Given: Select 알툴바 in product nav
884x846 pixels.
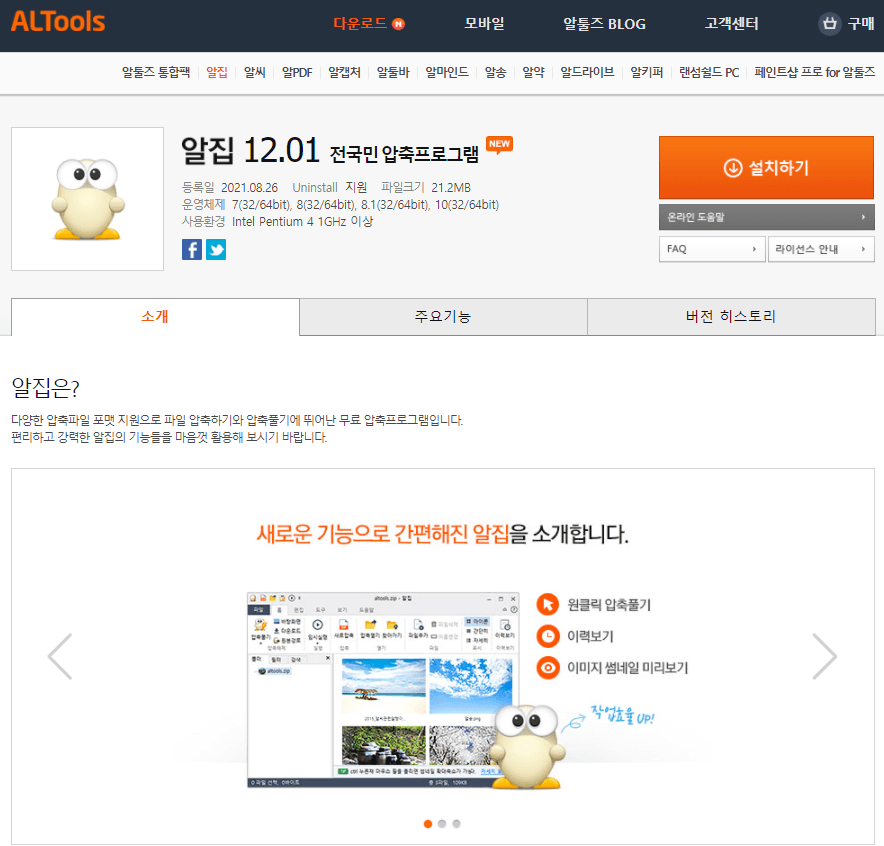Looking at the screenshot, I should (393, 72).
